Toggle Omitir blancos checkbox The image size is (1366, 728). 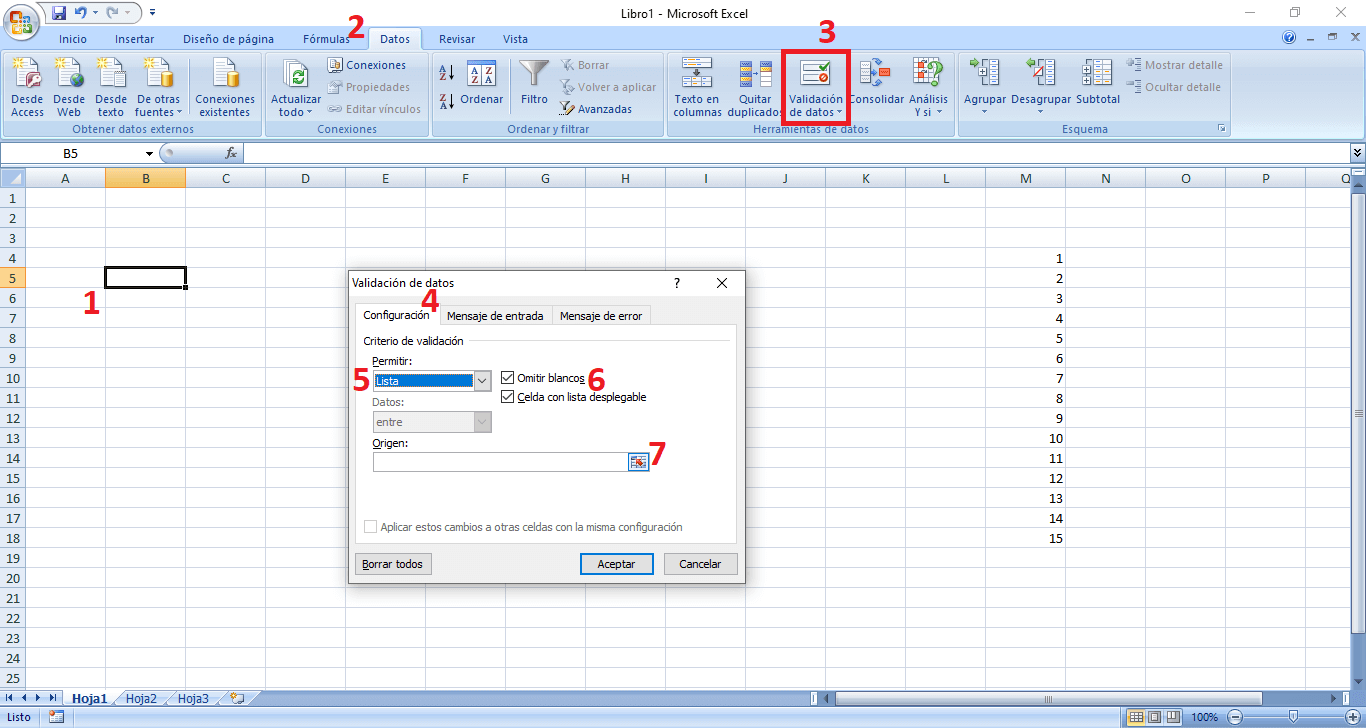tap(507, 378)
